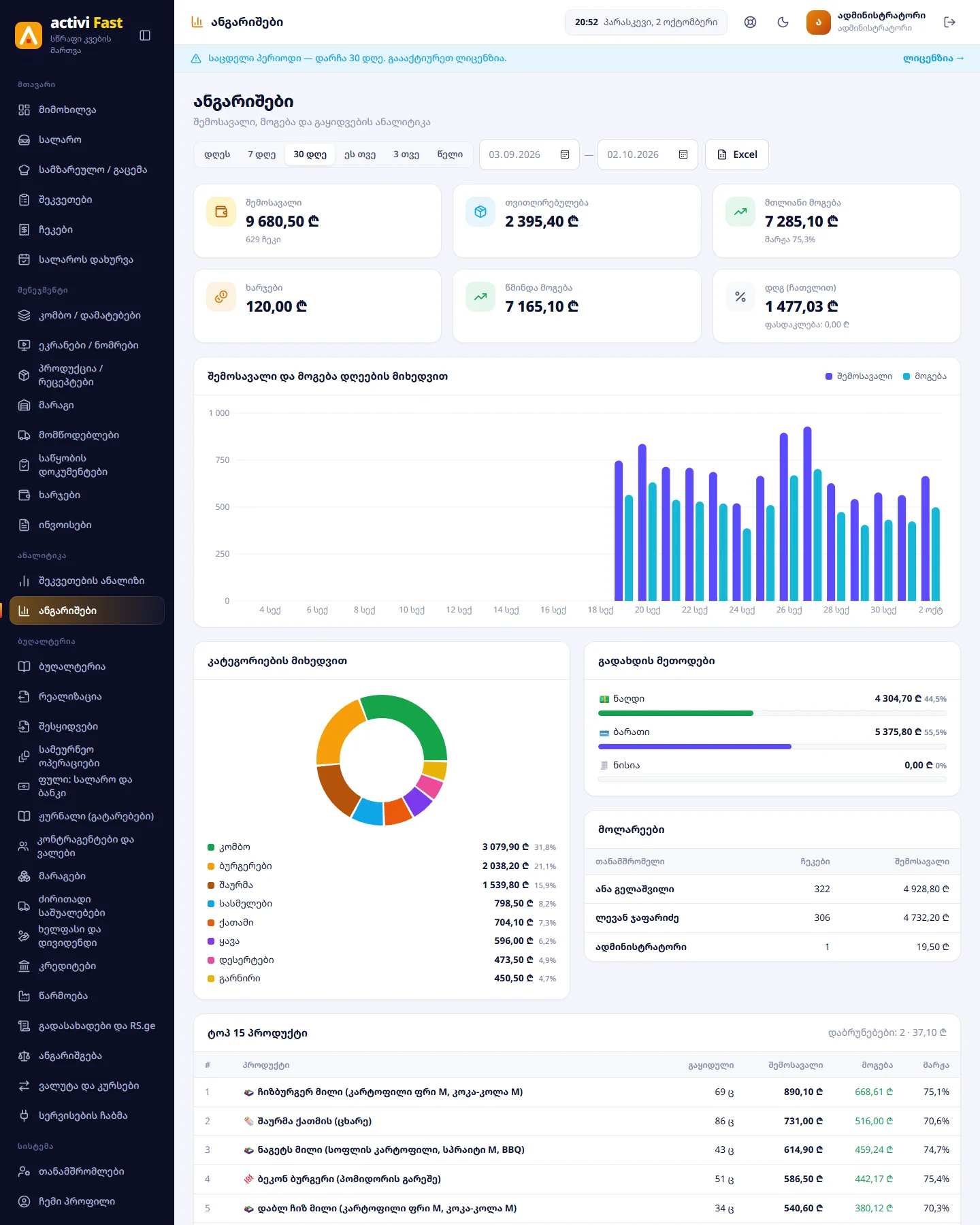Open ბუღალტერია in the sidebar

pos(87,667)
